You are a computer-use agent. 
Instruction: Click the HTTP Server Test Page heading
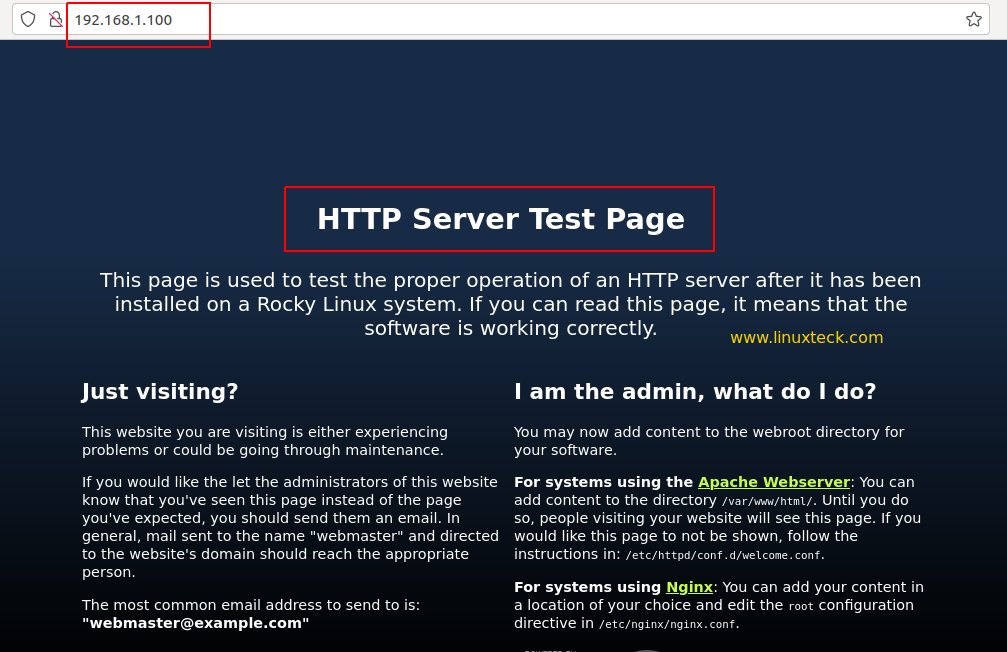(500, 218)
